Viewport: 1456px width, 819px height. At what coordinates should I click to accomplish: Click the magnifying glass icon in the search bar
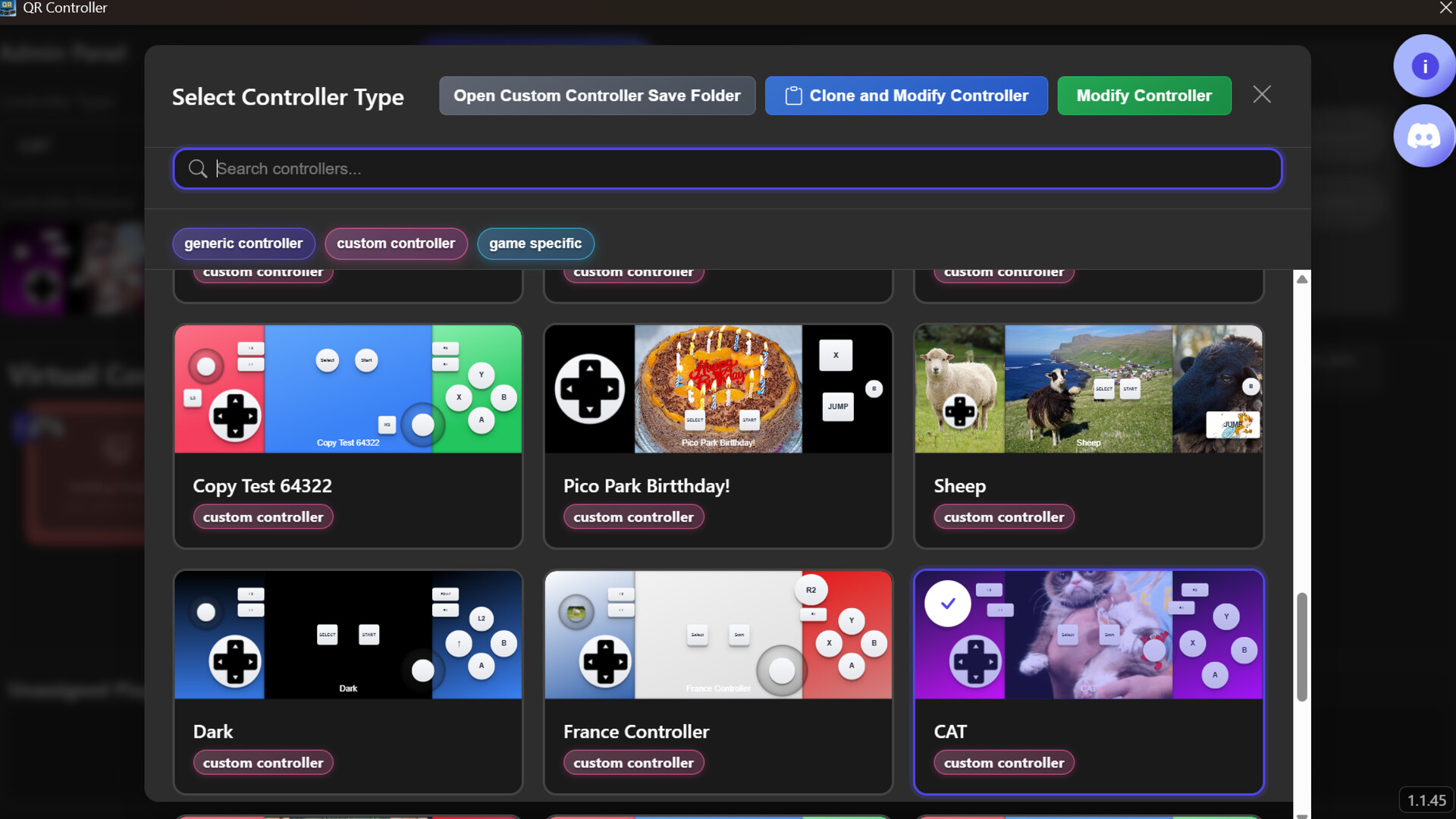pos(197,168)
